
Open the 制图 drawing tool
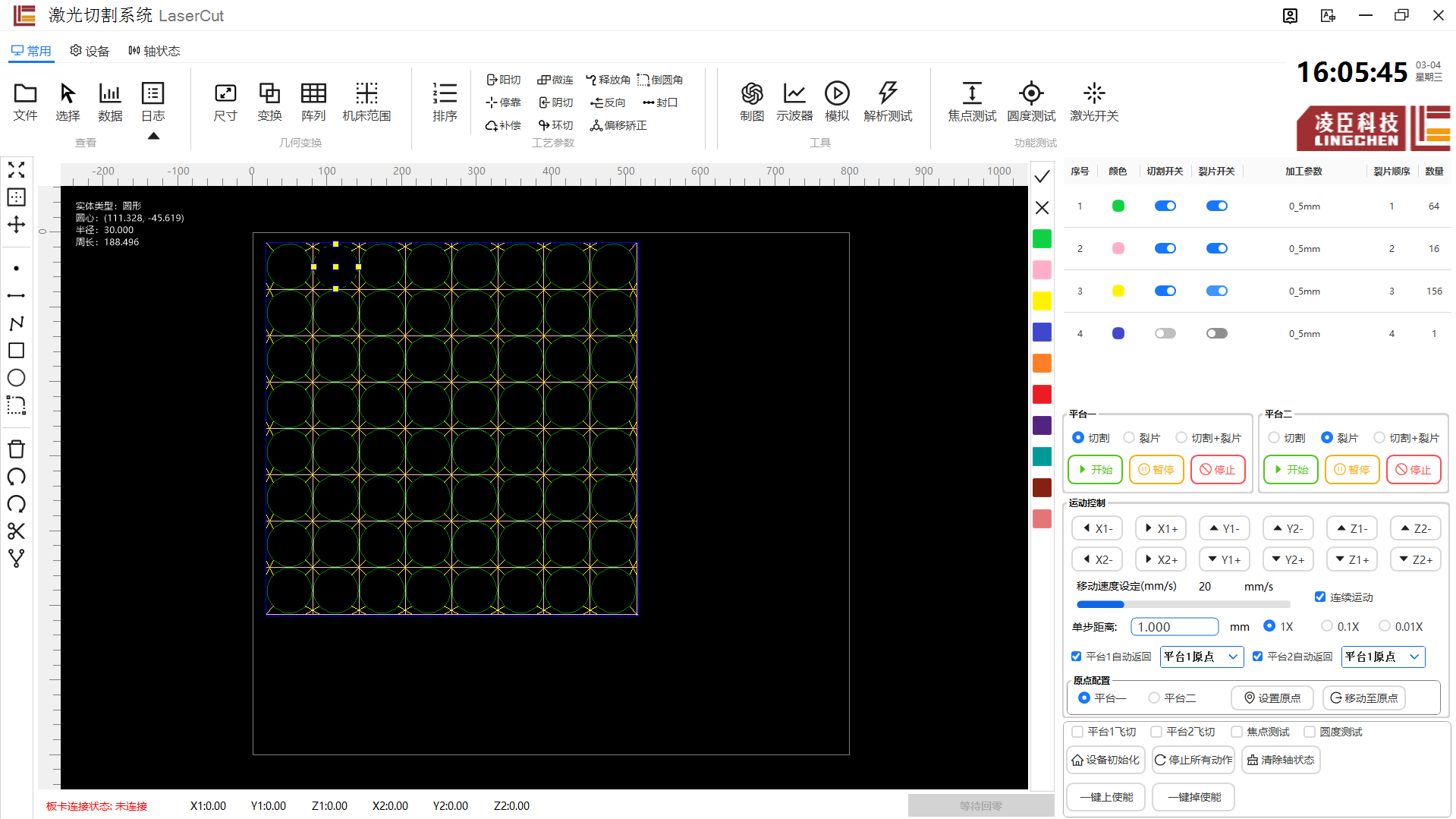pos(752,102)
